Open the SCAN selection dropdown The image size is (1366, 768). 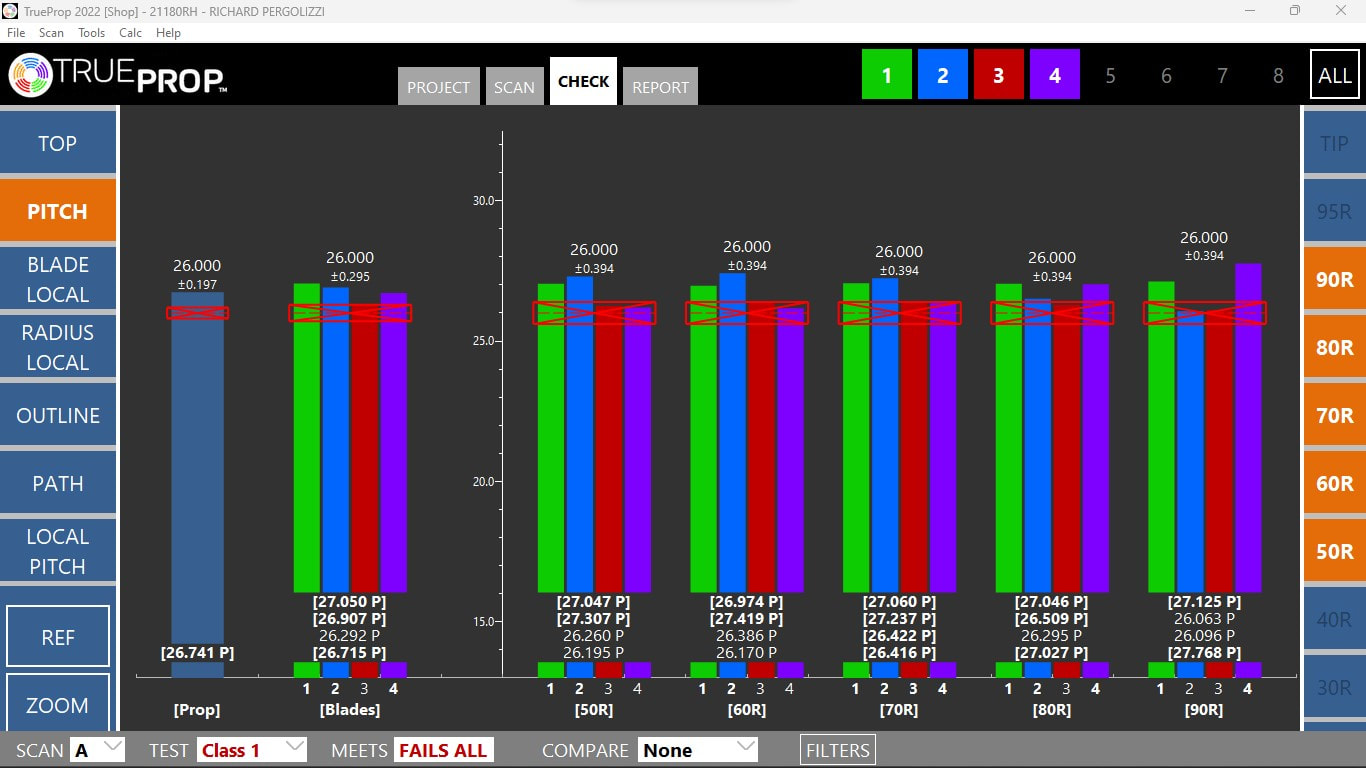click(x=97, y=750)
